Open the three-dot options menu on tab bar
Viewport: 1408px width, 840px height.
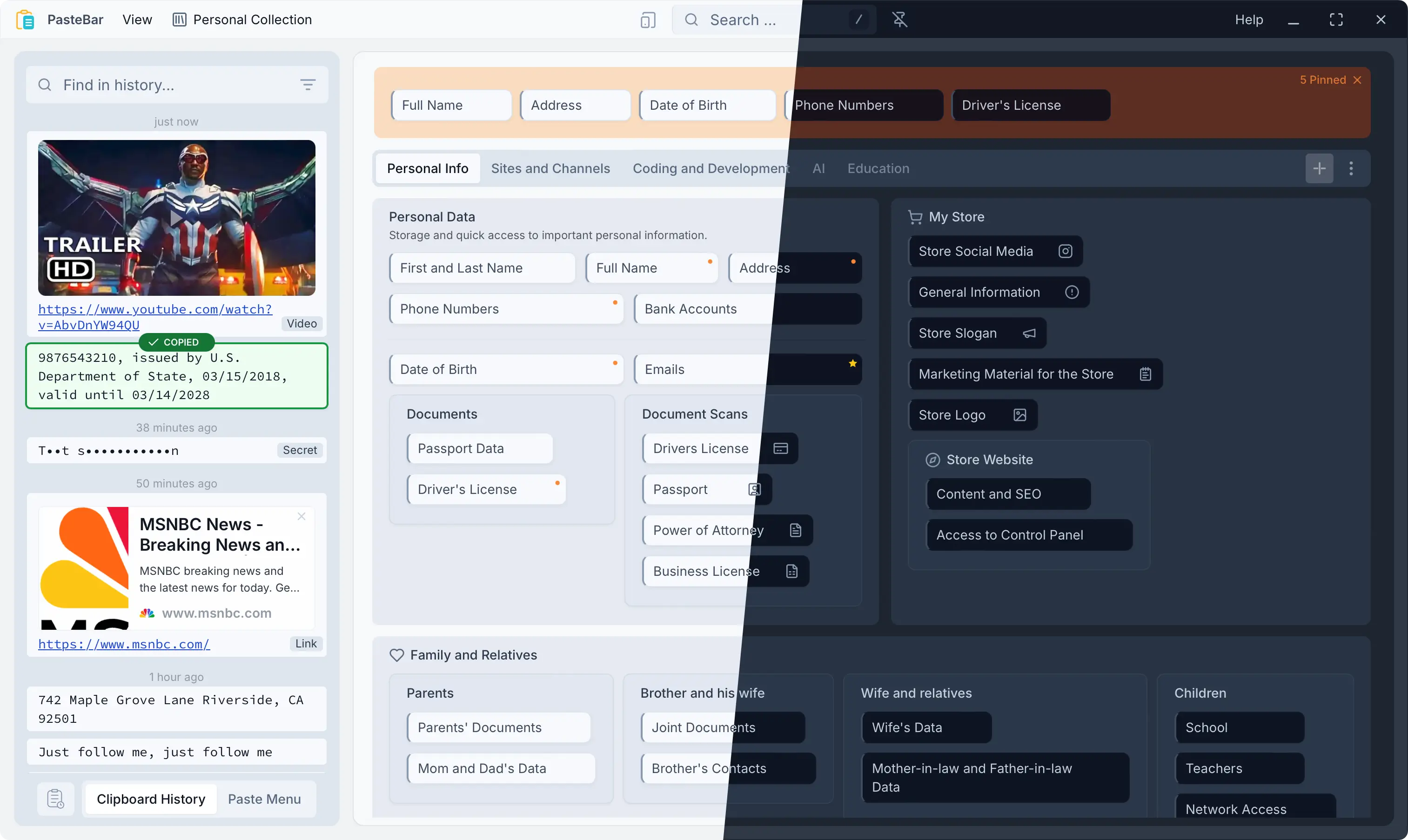click(x=1352, y=168)
